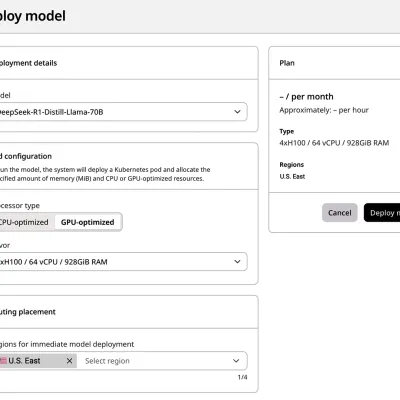Image resolution: width=400 pixels, height=400 pixels.
Task: Click the U.S. East flag icon
Action: click(3, 361)
